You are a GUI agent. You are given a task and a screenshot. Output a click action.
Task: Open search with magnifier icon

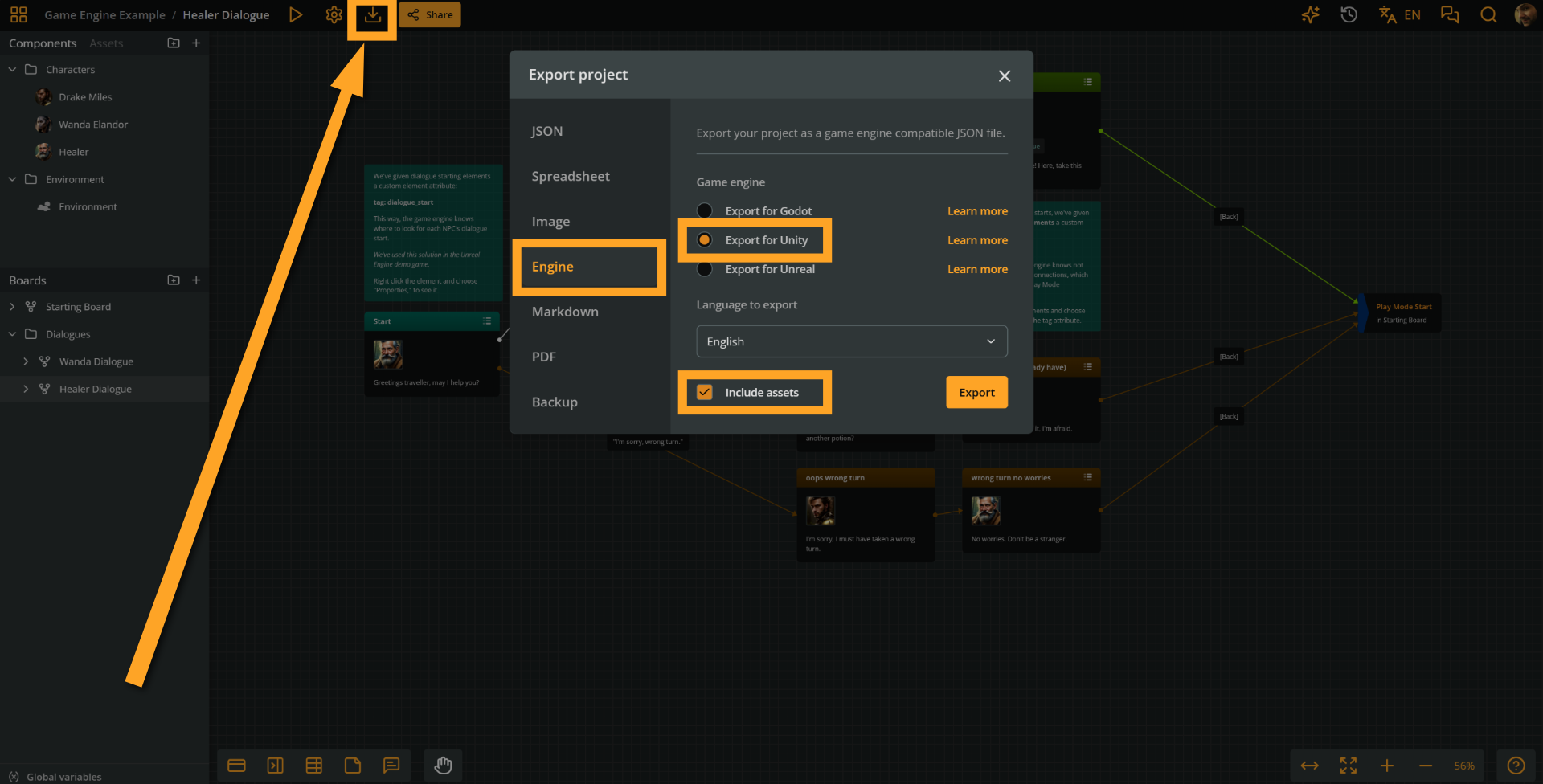[x=1488, y=14]
